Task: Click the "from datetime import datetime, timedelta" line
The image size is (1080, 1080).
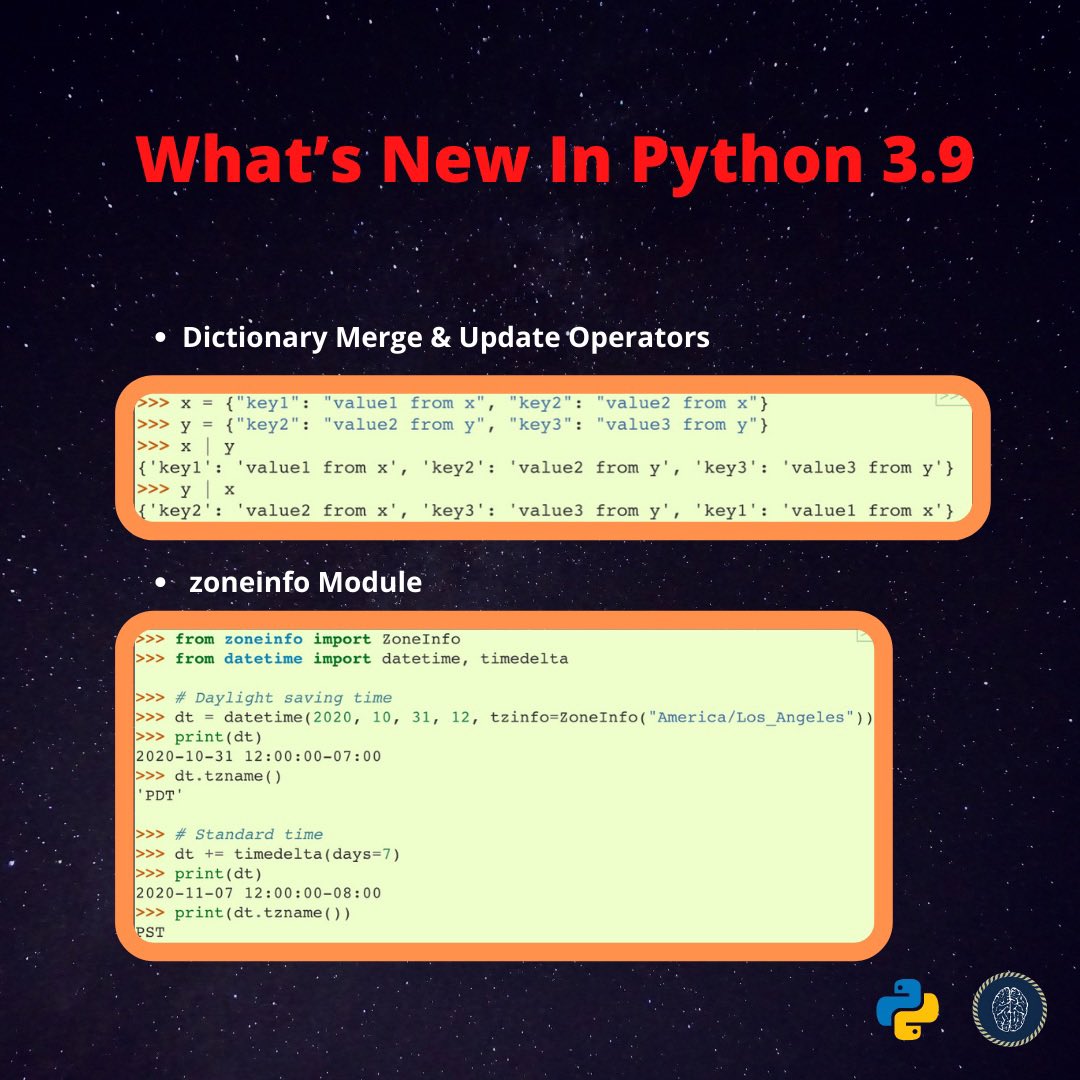Action: pos(352,658)
